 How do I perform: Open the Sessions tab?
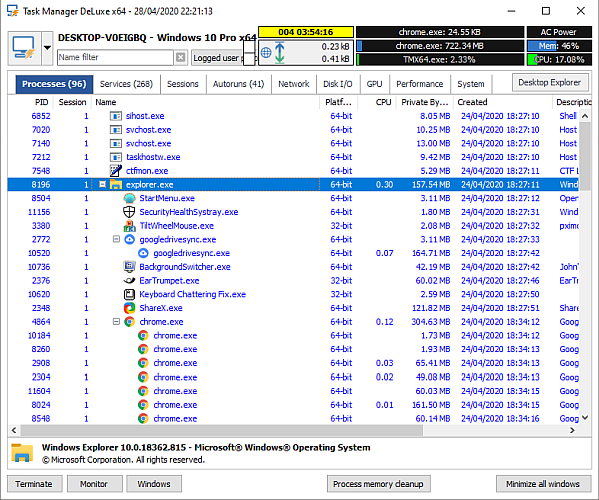(183, 84)
